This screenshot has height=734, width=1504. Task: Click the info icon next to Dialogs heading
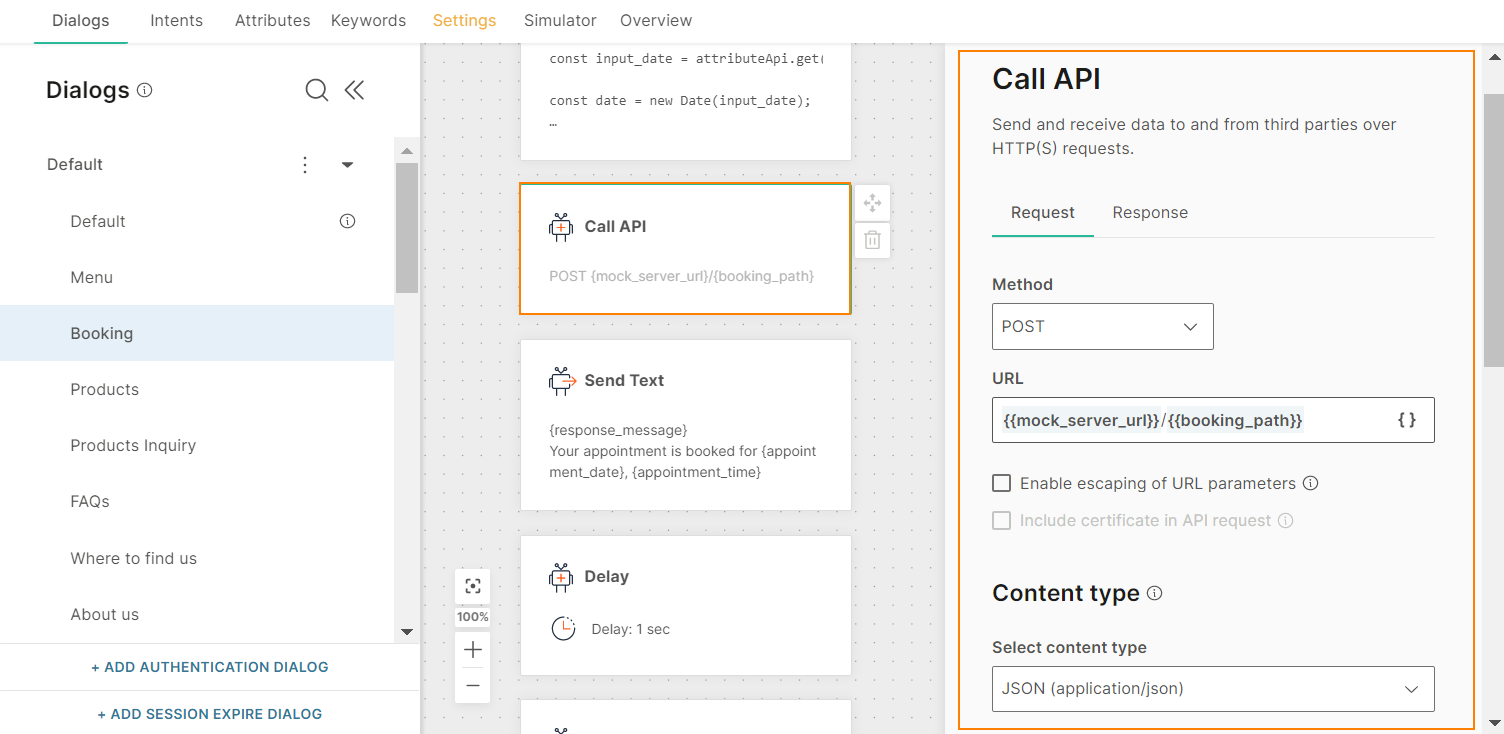pyautogui.click(x=145, y=90)
